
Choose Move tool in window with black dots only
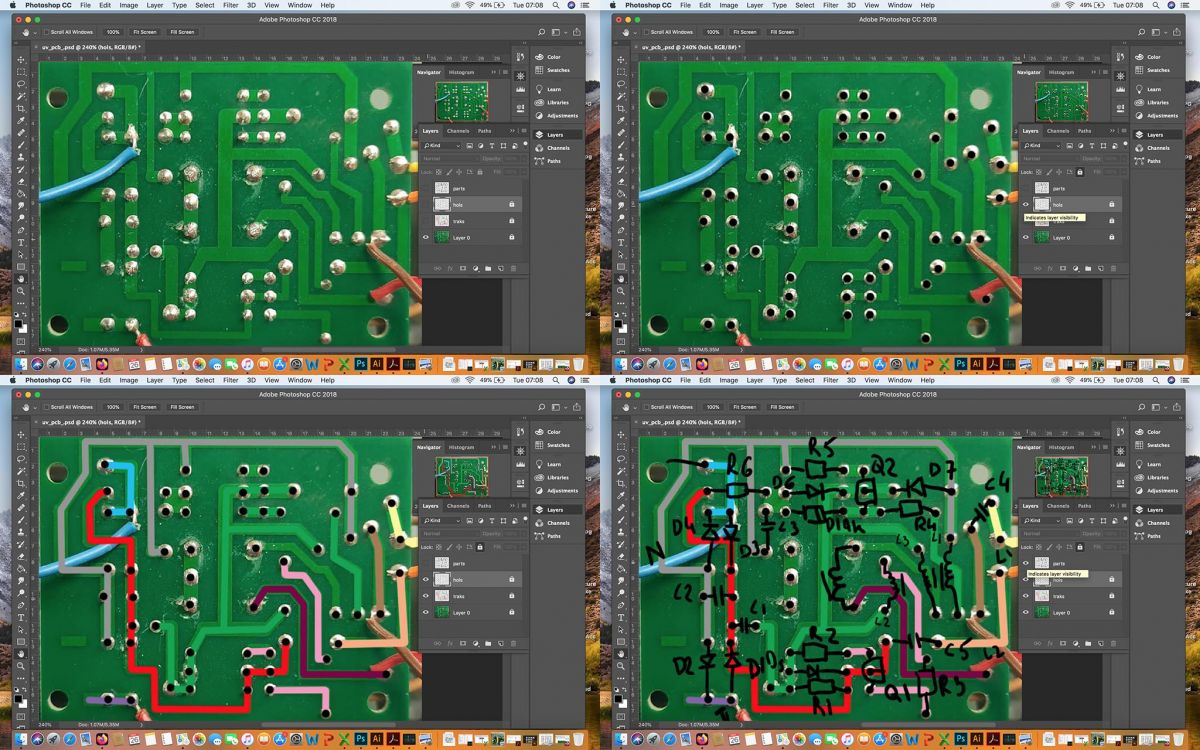[621, 59]
